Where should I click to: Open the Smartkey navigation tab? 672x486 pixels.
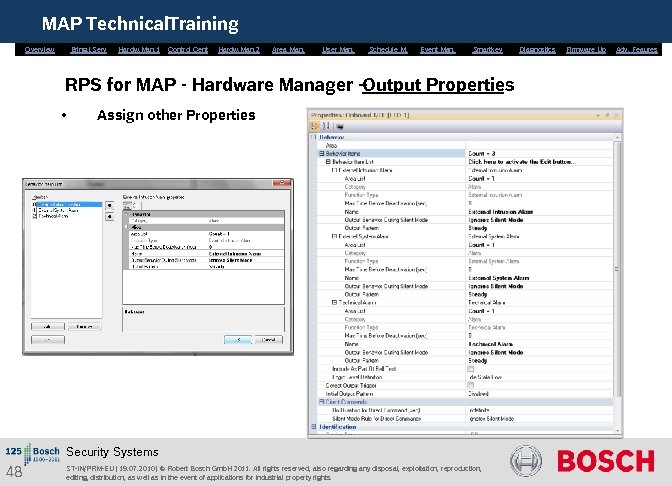(487, 50)
